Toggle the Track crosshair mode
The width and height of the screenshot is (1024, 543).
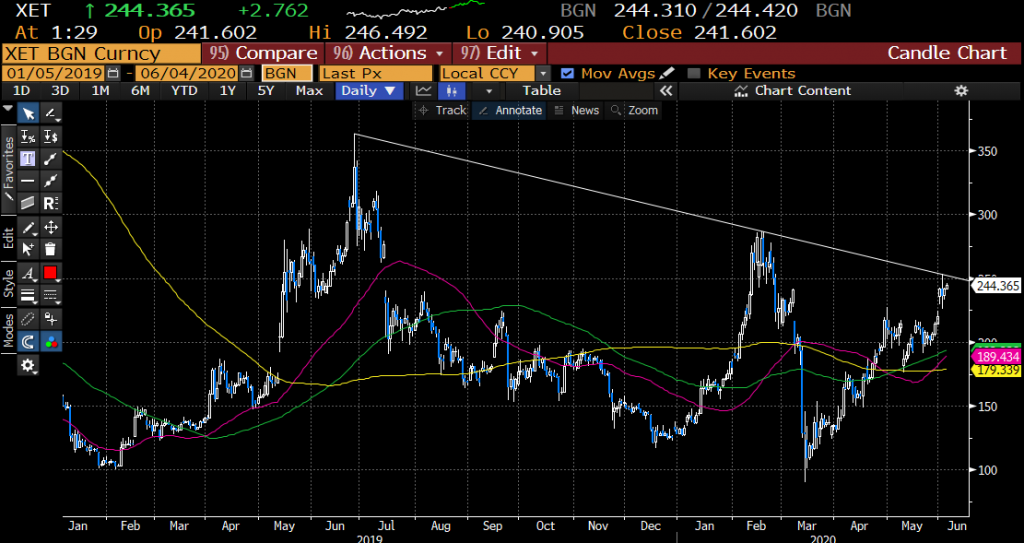pos(443,110)
